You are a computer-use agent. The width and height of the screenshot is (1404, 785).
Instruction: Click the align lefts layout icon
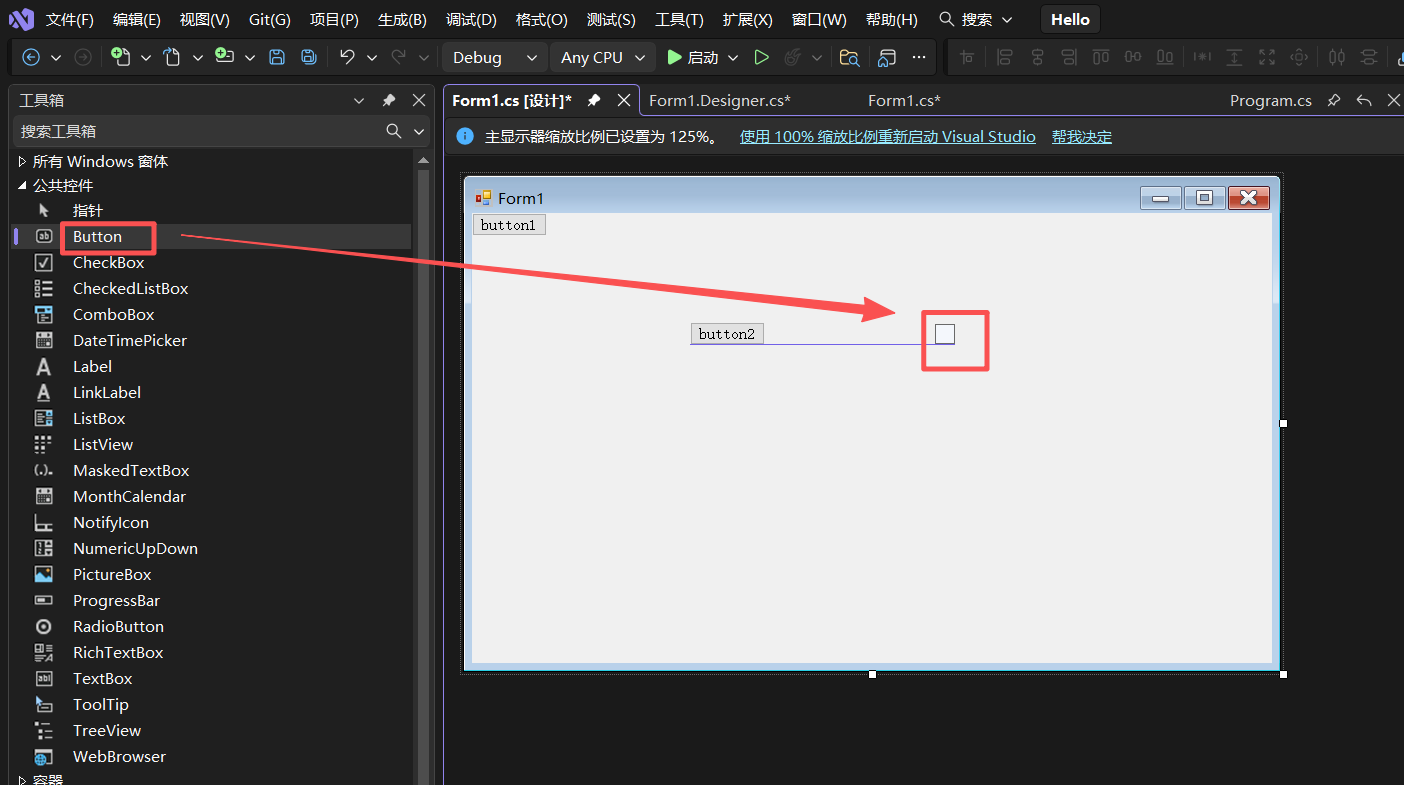(x=1004, y=58)
